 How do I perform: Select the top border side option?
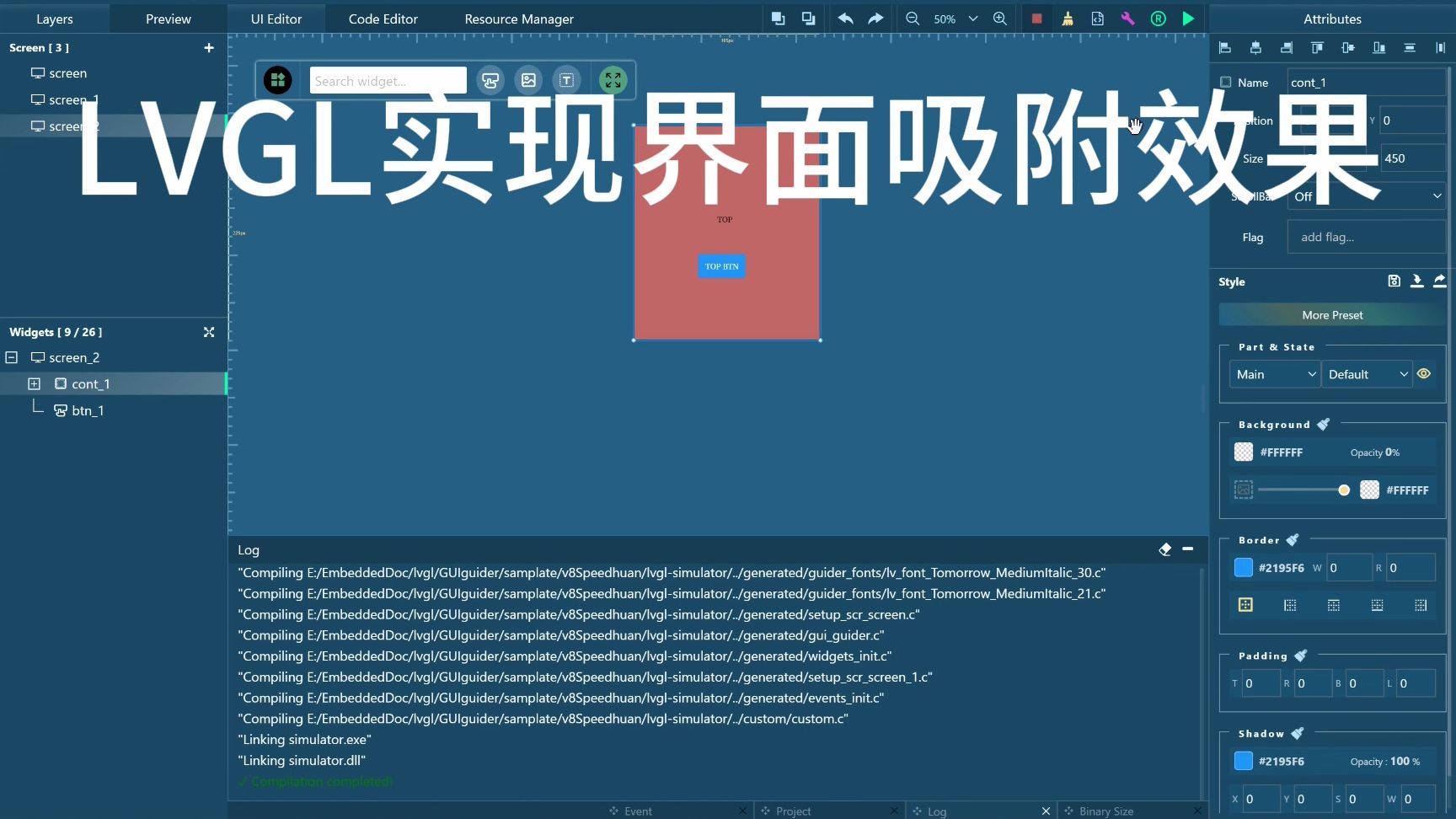click(x=1334, y=605)
